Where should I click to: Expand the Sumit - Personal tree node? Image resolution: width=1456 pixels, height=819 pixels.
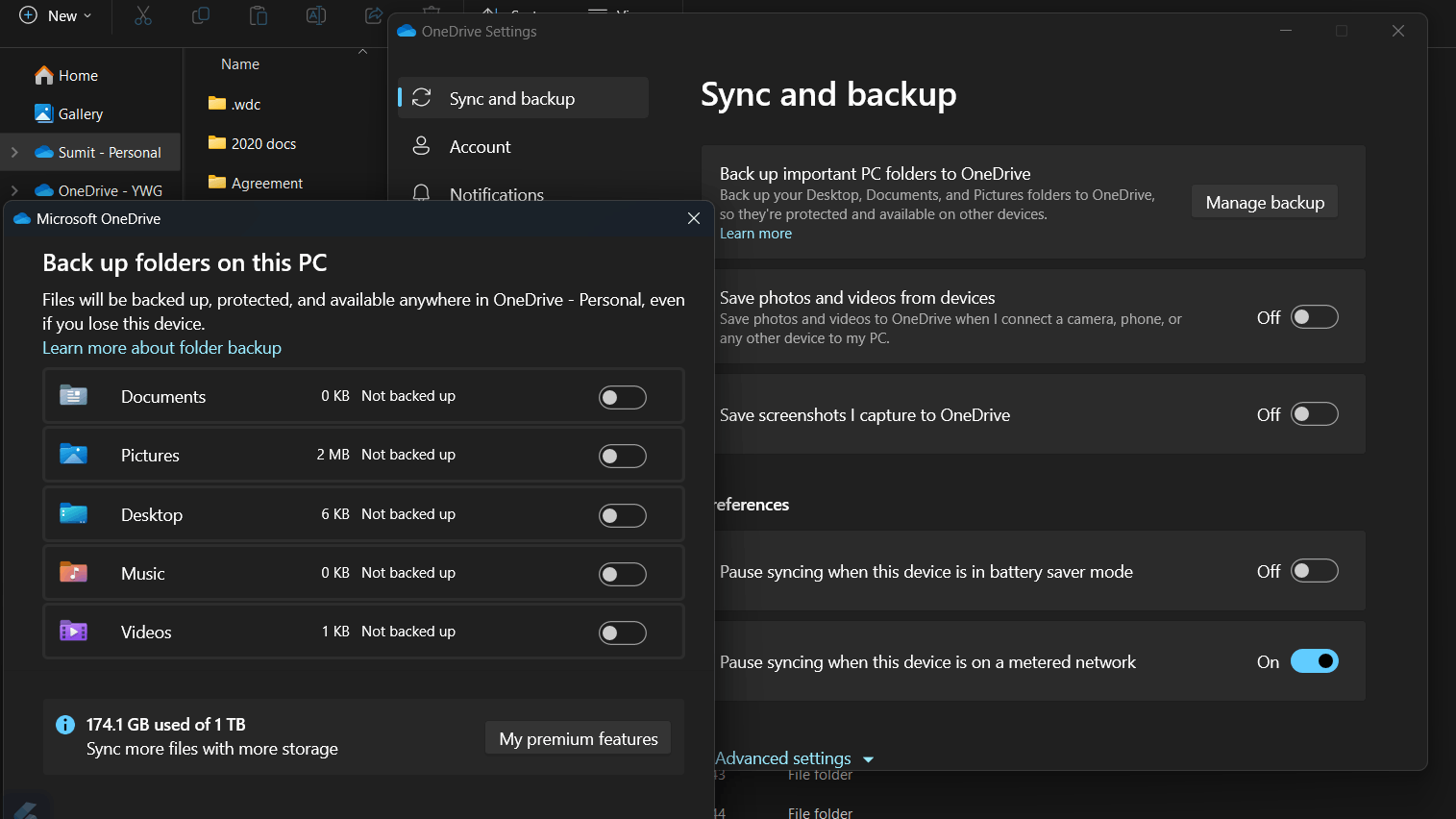coord(14,152)
